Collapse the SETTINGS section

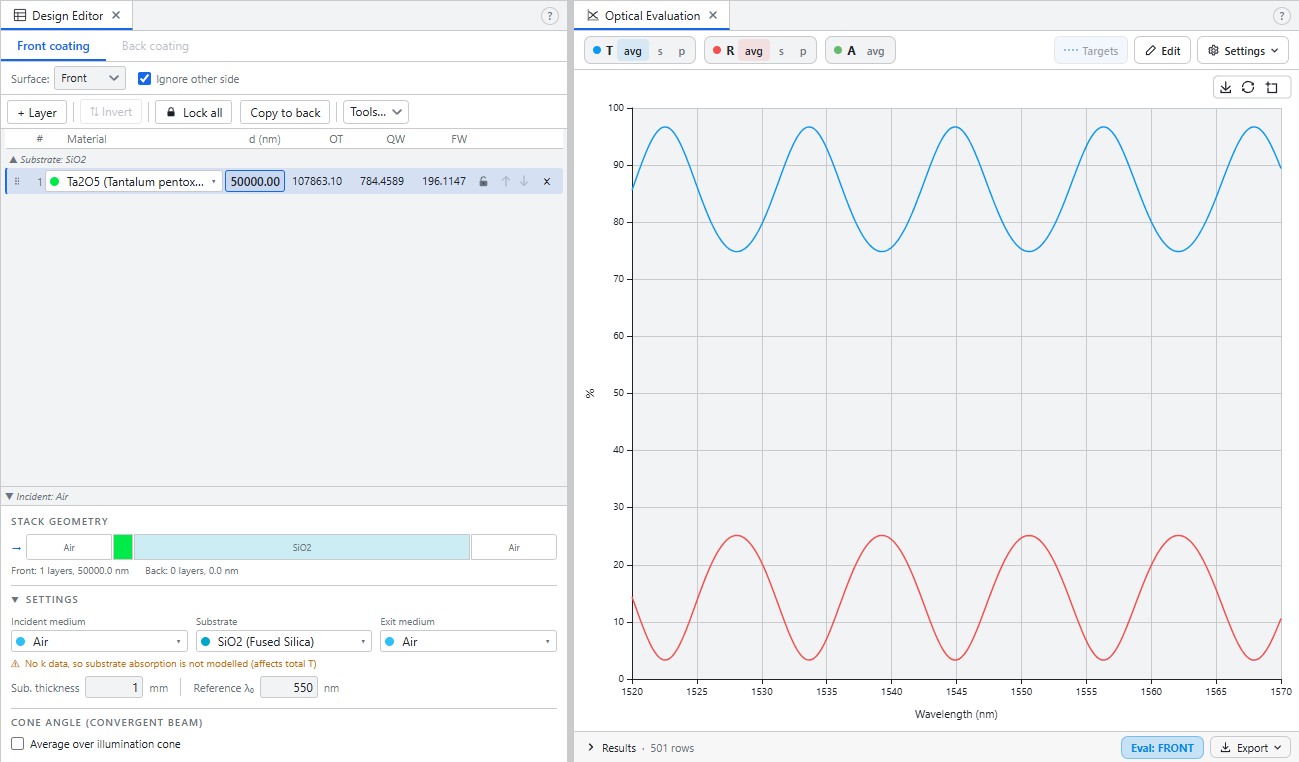[44, 600]
